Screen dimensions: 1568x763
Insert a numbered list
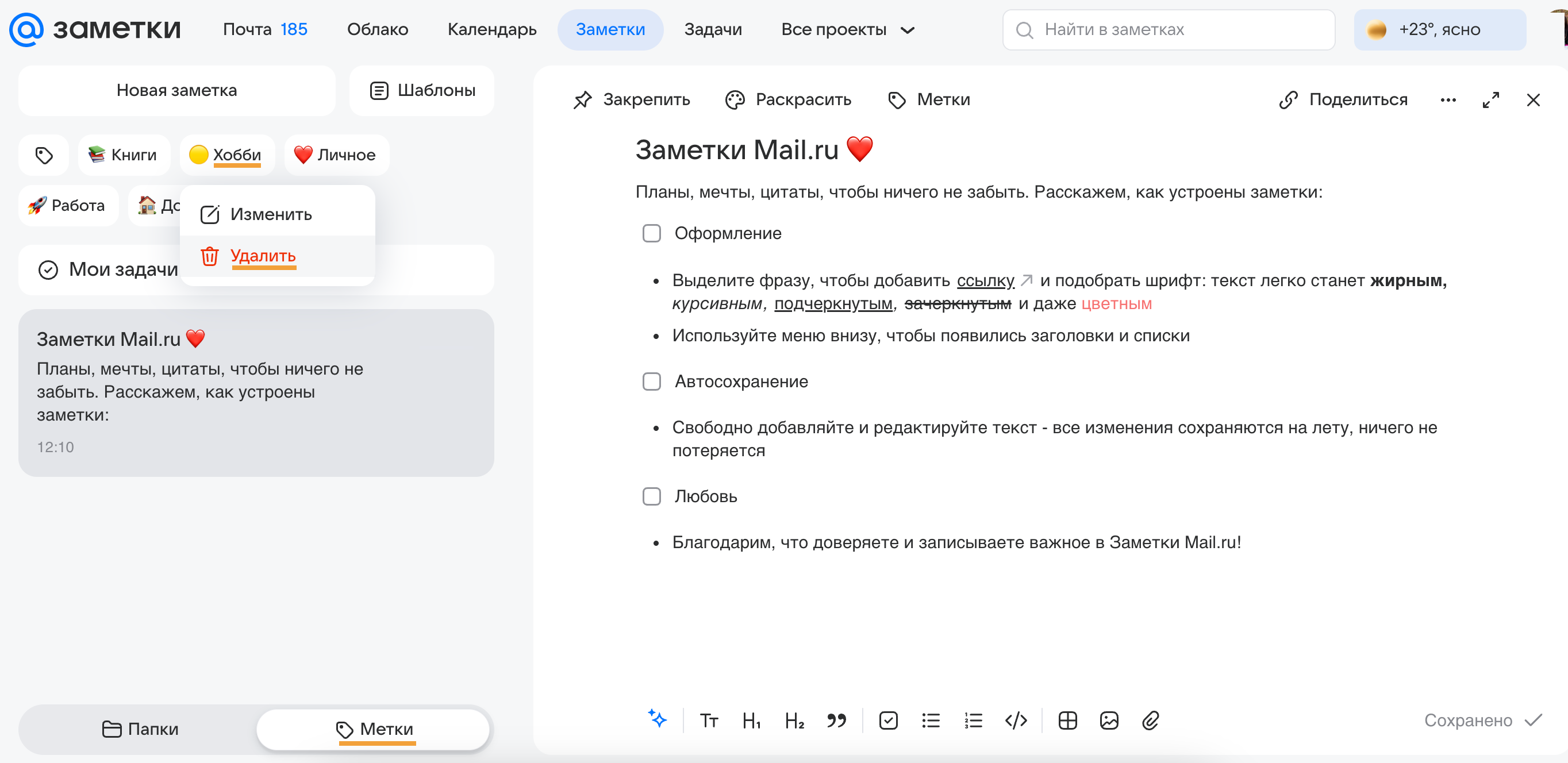pyautogui.click(x=974, y=720)
